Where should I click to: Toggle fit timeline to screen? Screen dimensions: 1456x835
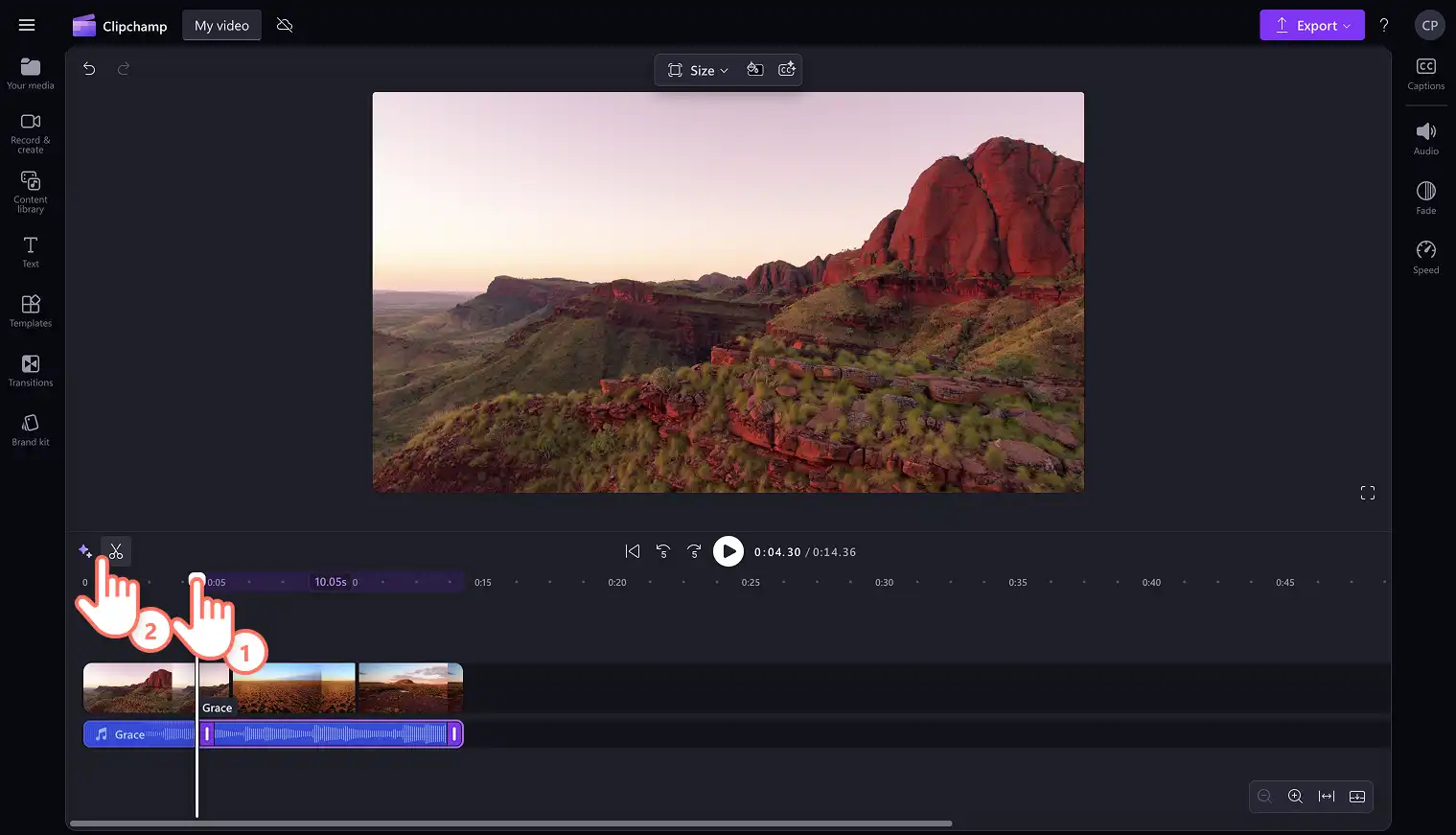(1327, 797)
